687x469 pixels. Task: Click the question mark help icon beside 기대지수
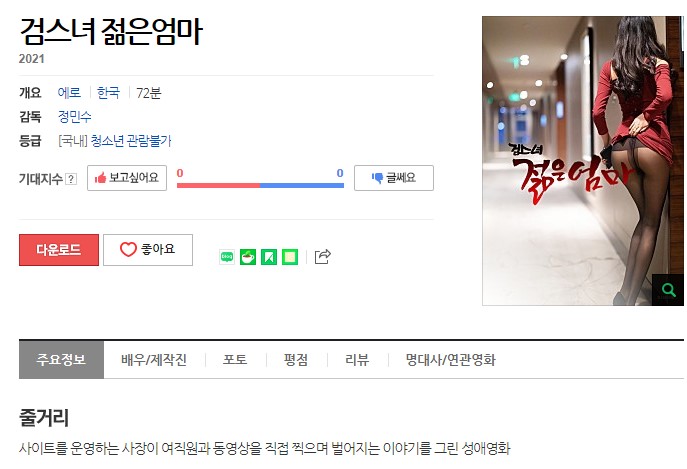[x=71, y=179]
